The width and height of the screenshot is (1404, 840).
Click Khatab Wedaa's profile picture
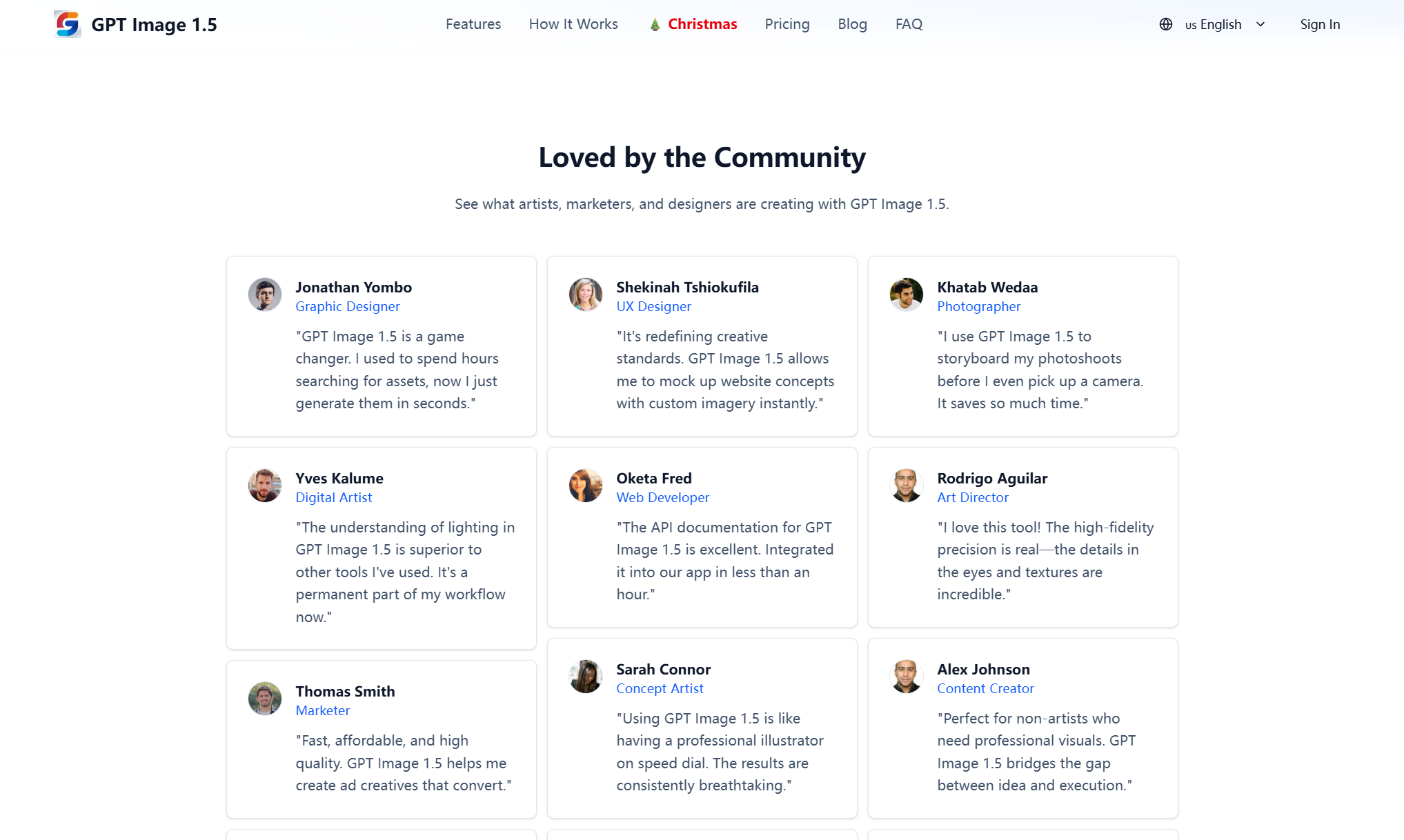point(907,294)
